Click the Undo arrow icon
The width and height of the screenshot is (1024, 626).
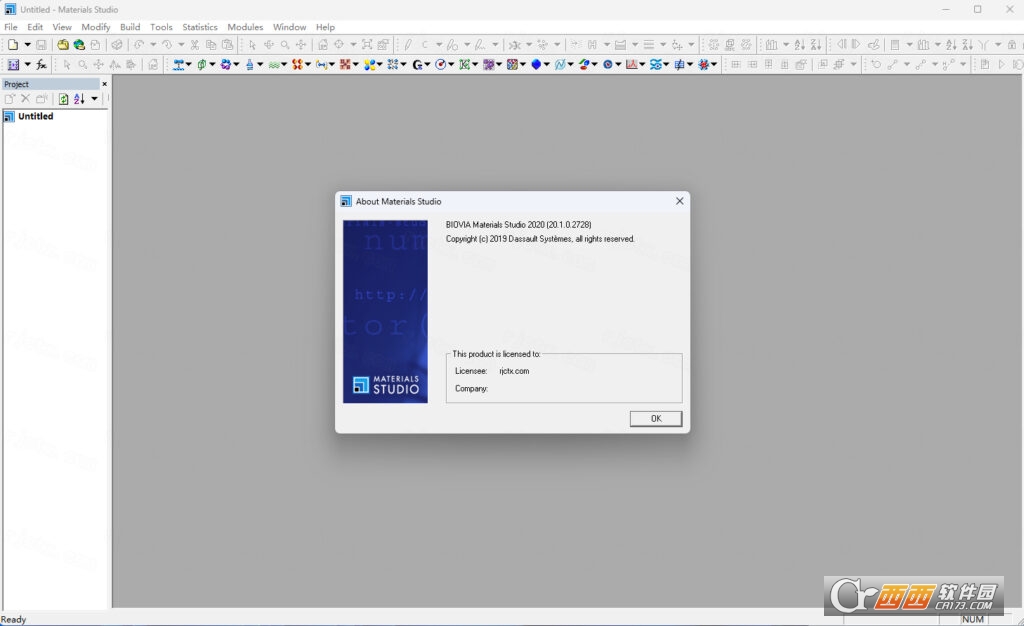point(138,44)
